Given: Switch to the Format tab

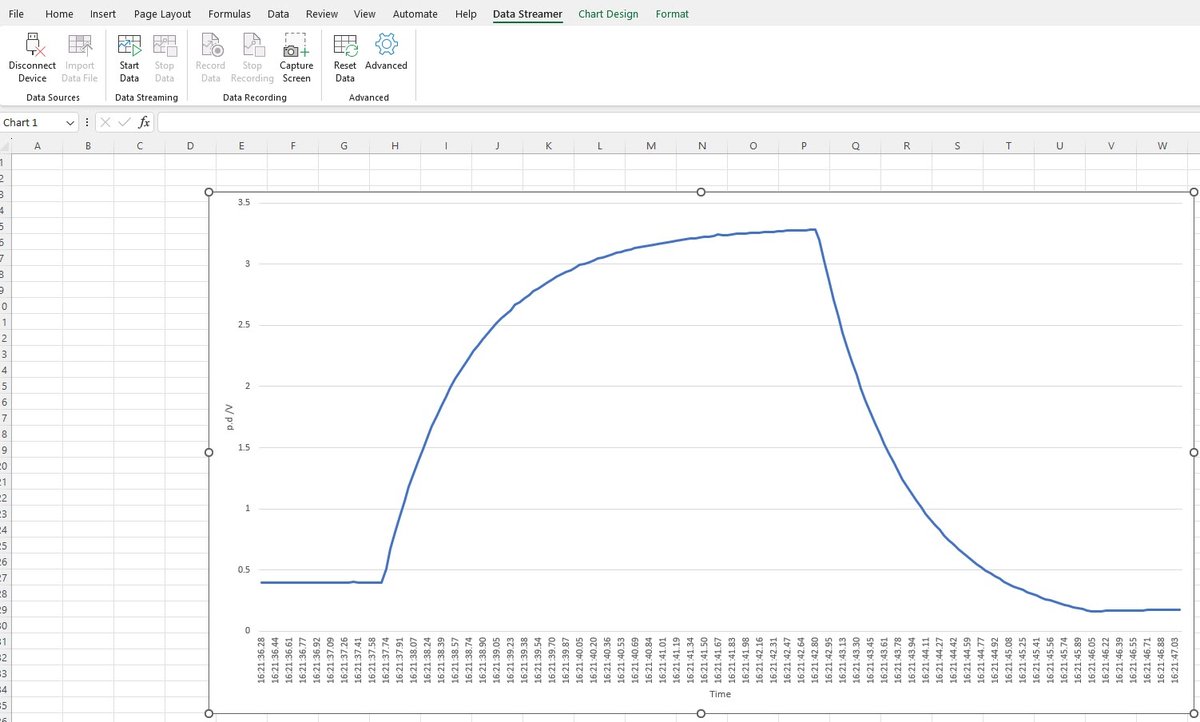Looking at the screenshot, I should tap(672, 14).
